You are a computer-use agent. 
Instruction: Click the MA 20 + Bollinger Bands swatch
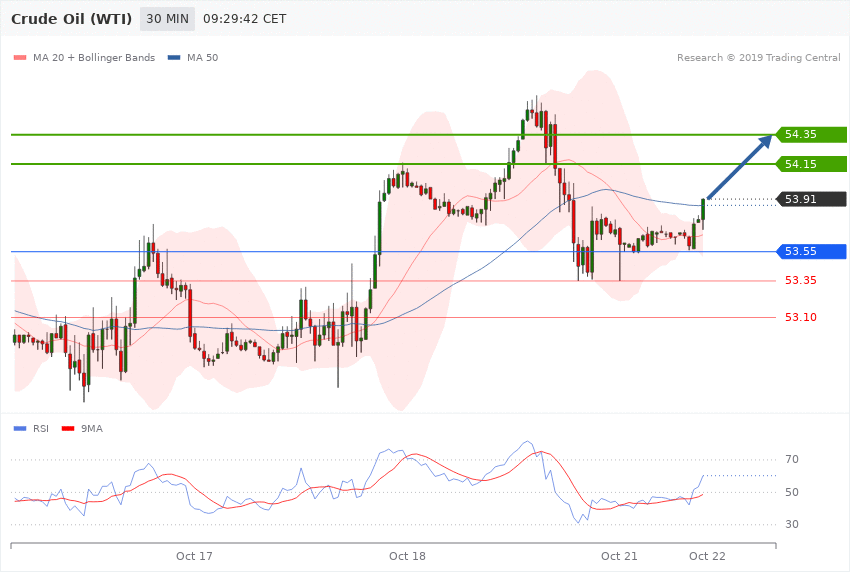coord(20,58)
